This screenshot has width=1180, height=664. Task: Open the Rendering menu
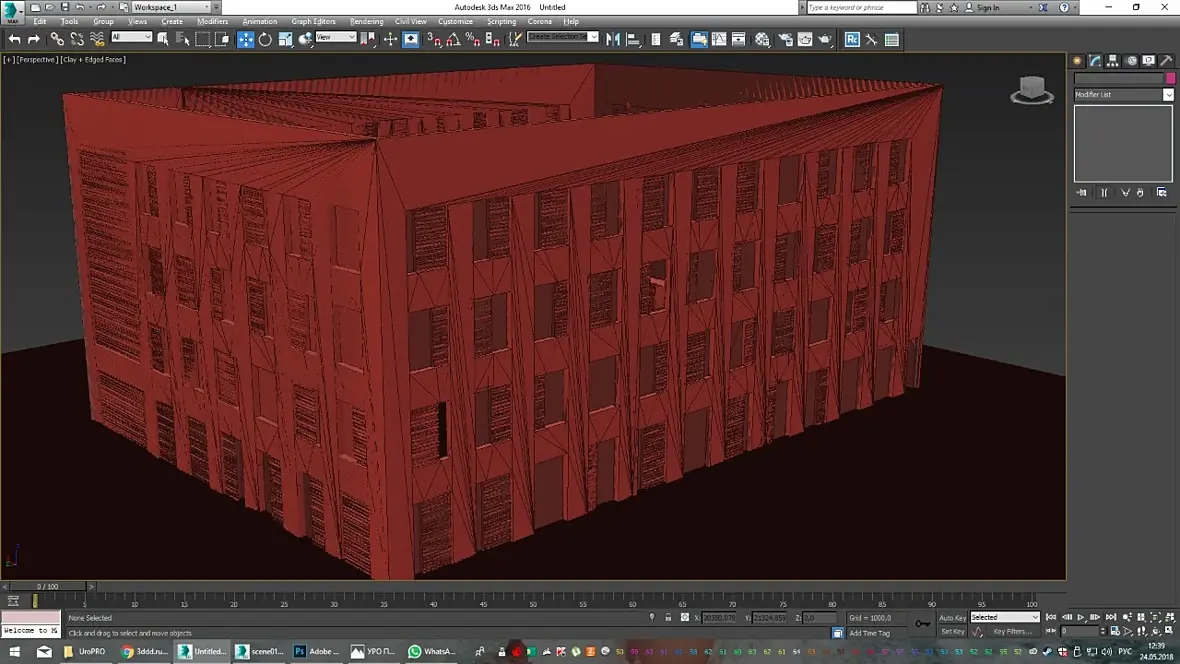pyautogui.click(x=366, y=21)
